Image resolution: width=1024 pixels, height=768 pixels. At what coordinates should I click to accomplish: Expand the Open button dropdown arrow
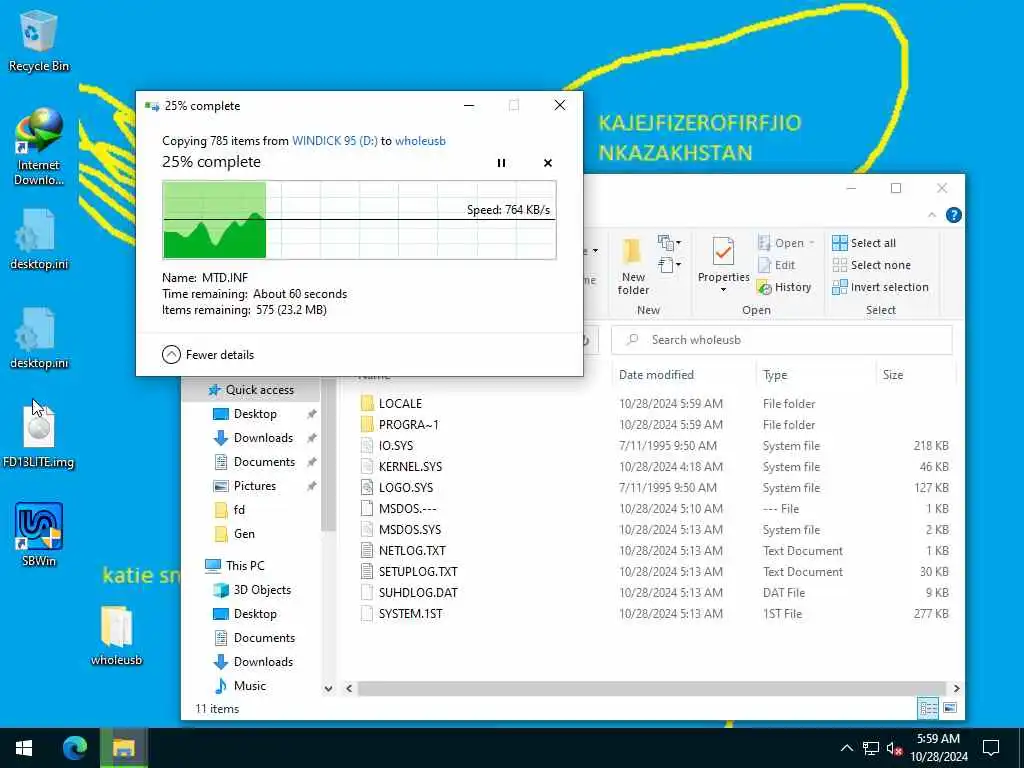812,243
